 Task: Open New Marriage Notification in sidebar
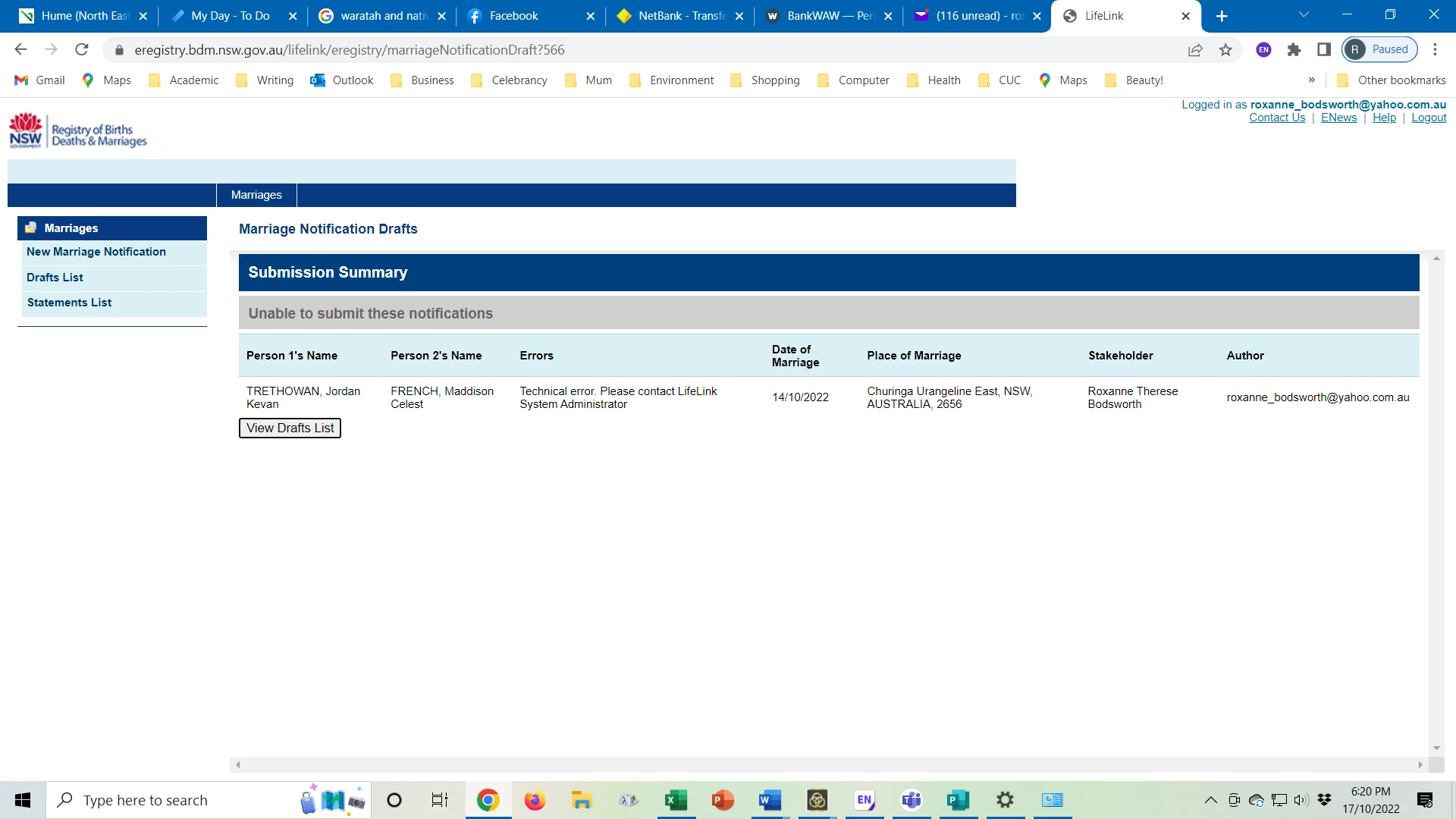tap(96, 252)
